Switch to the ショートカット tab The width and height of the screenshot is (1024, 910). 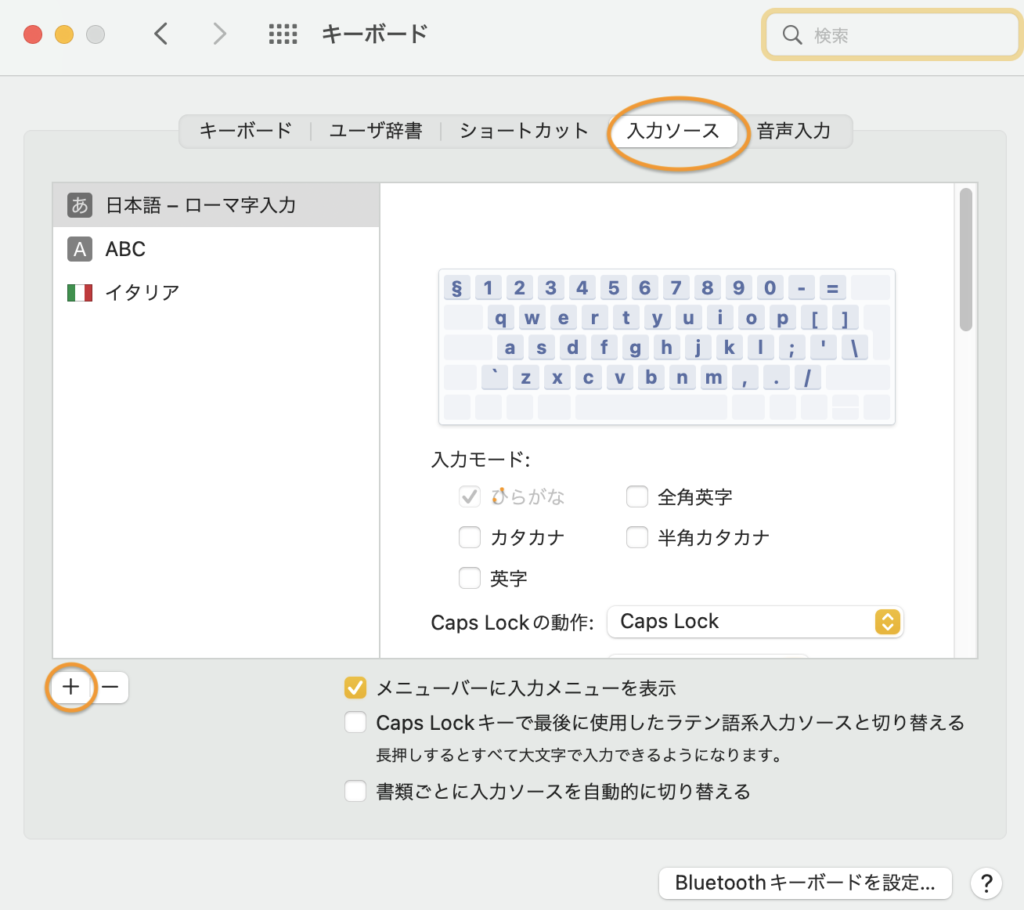click(524, 131)
